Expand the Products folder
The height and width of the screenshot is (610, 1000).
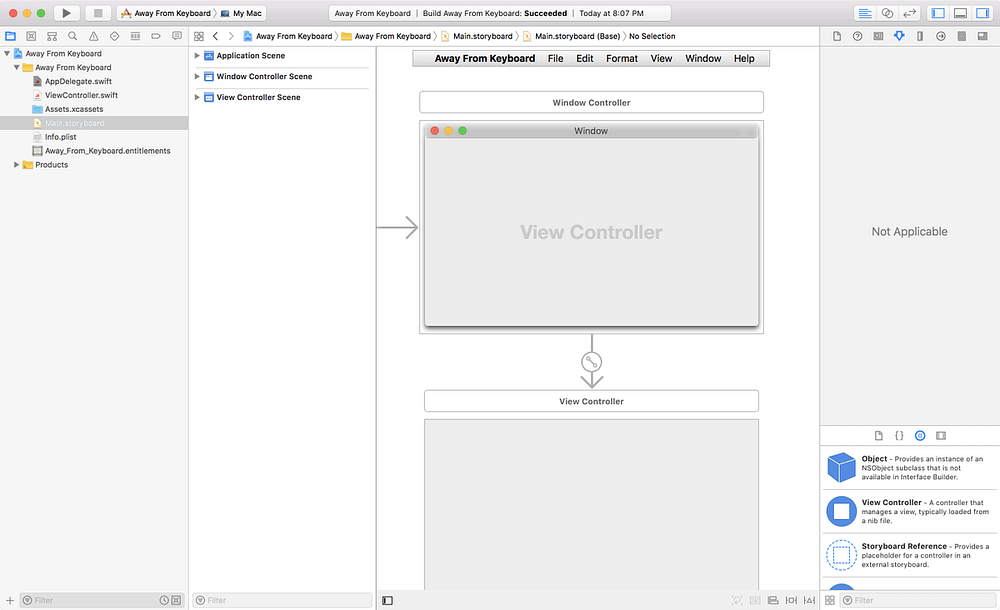[17, 165]
